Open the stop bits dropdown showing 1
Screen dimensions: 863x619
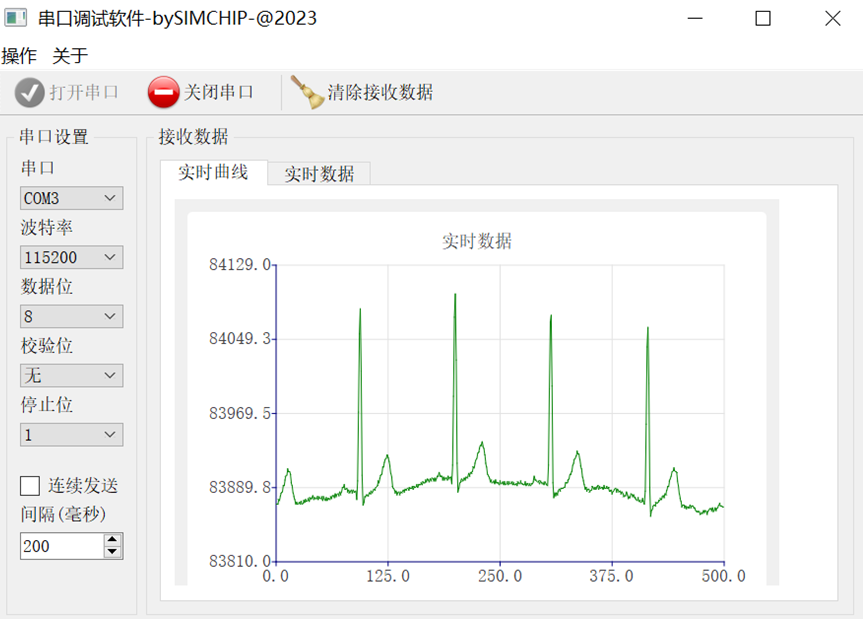click(x=71, y=435)
